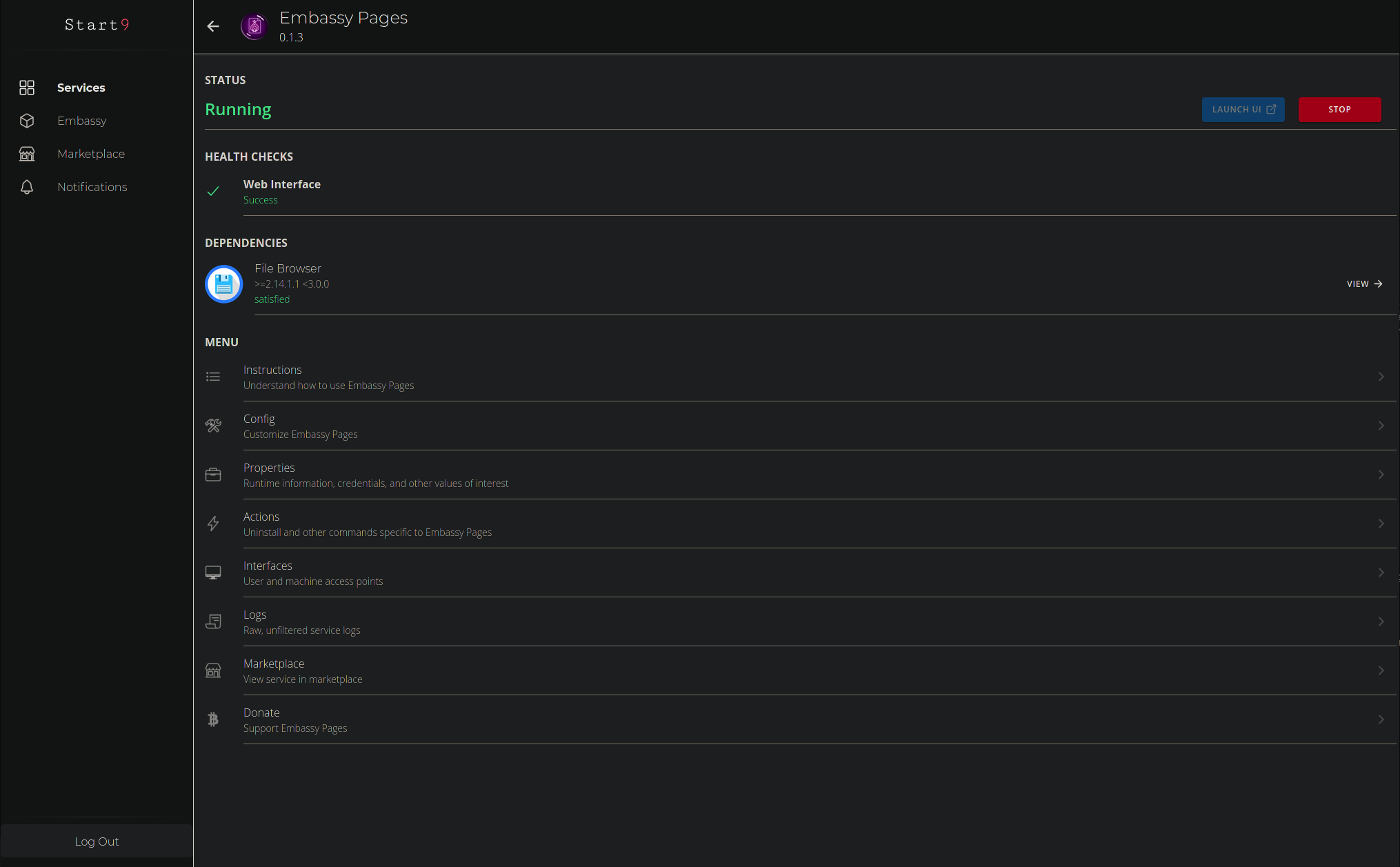Viewport: 1400px width, 867px height.
Task: Click the back arrow icon
Action: click(213, 26)
